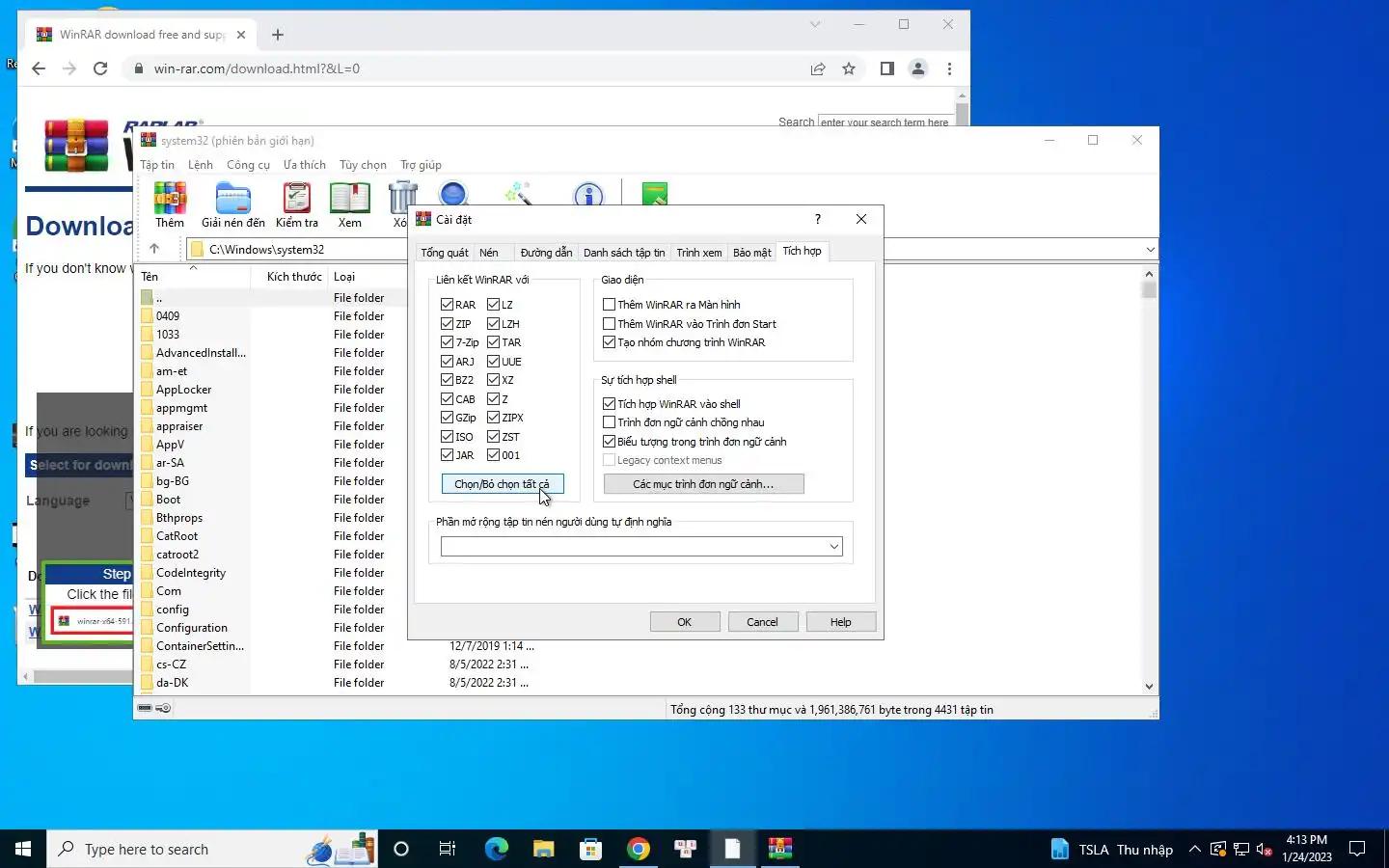Screen dimensions: 1389x868
Task: Click the Chrome address bar URL
Action: (257, 68)
